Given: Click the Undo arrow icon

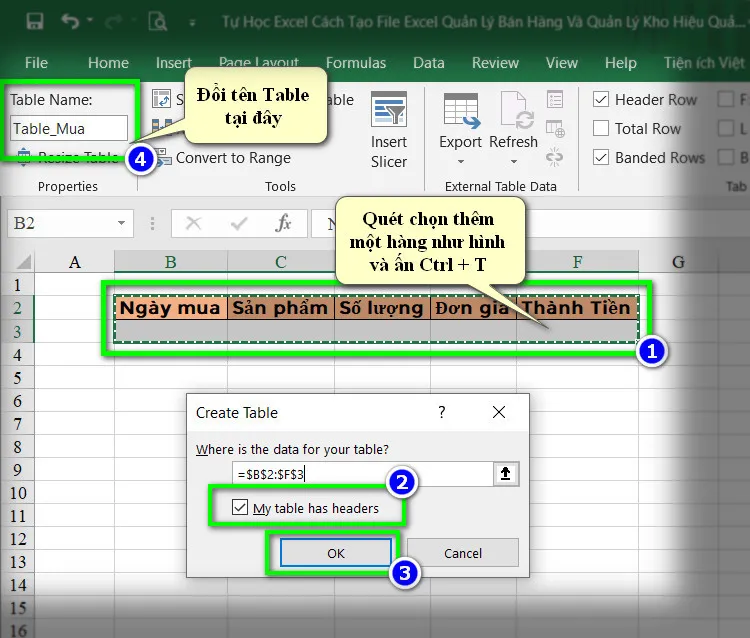Looking at the screenshot, I should tap(69, 20).
